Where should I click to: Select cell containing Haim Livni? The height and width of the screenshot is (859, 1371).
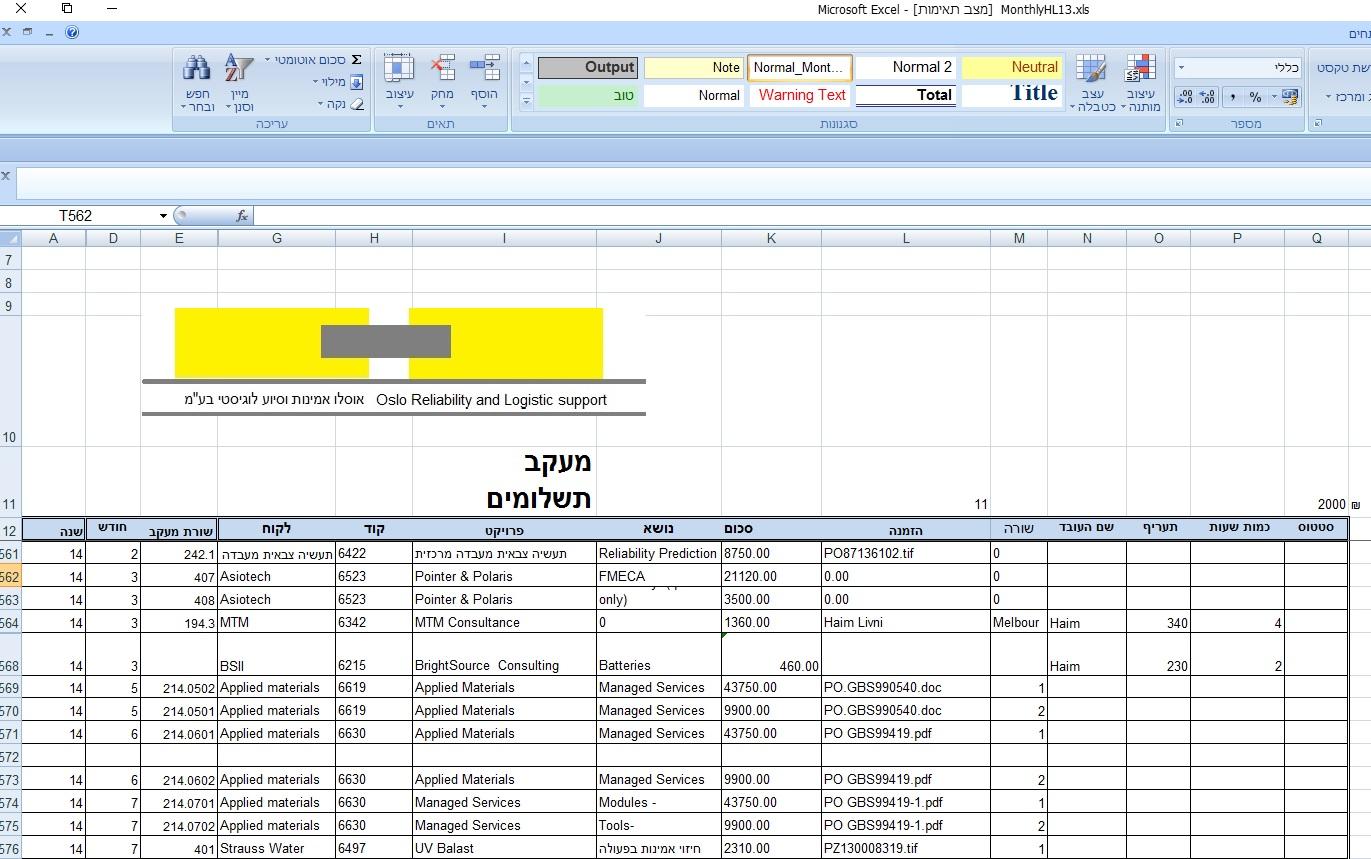tap(906, 622)
